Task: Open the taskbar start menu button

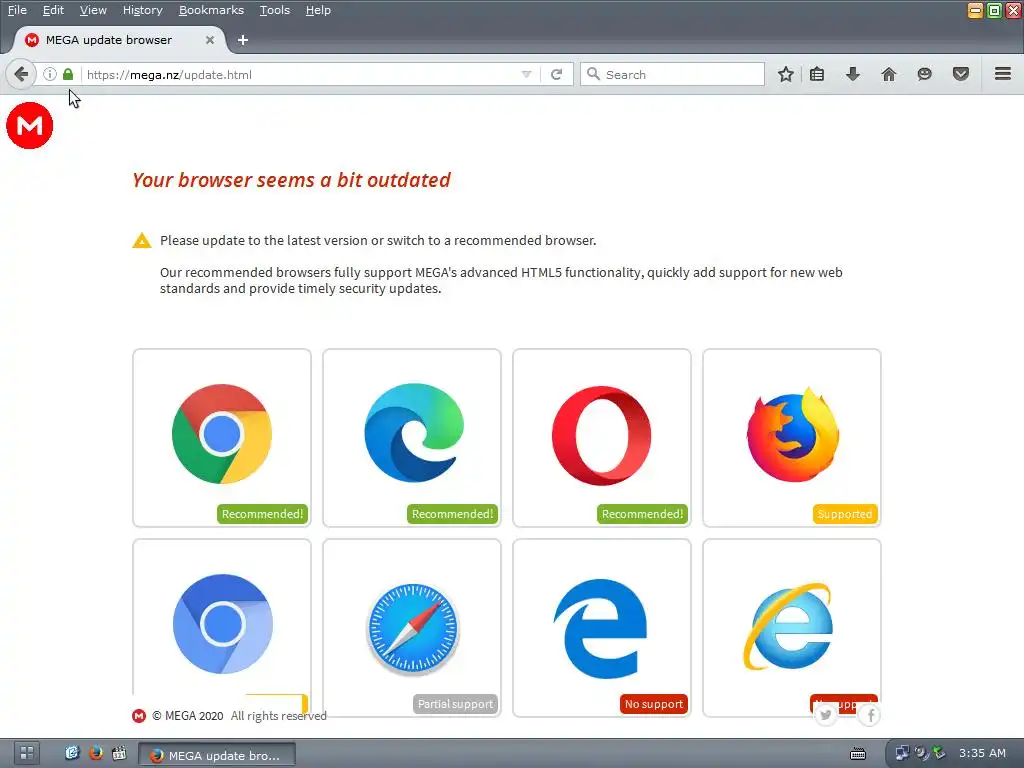Action: pyautogui.click(x=27, y=753)
